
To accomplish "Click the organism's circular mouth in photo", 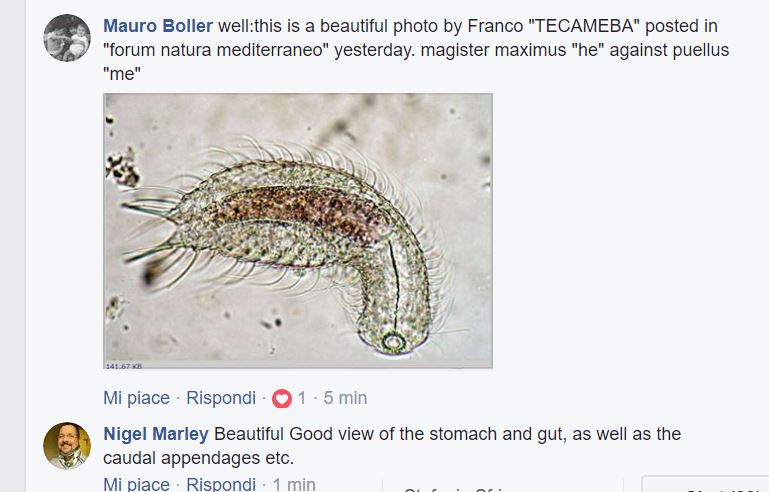I will (393, 341).
